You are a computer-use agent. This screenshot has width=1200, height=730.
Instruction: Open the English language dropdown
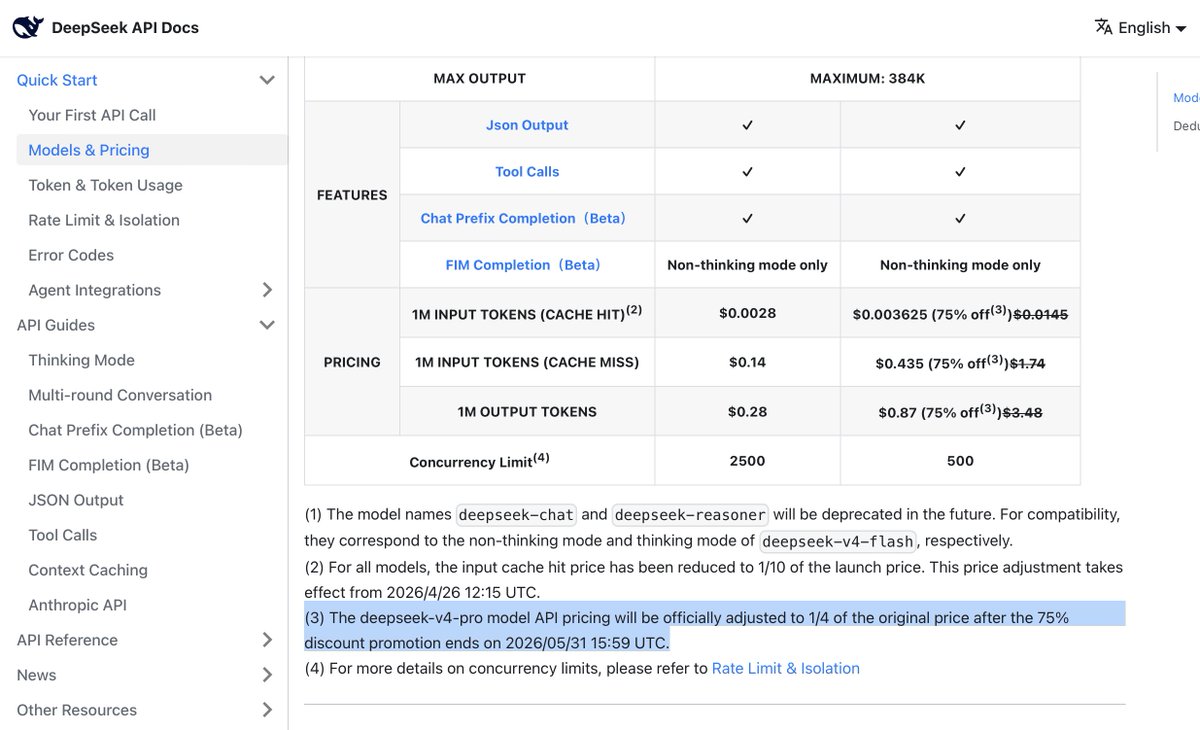coord(1141,28)
